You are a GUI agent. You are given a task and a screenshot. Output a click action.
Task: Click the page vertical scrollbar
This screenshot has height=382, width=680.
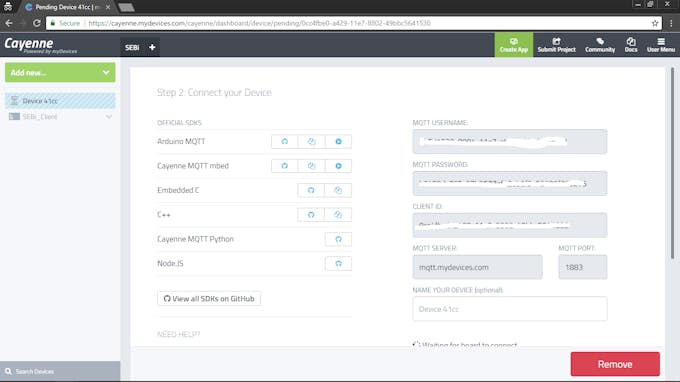(x=673, y=163)
